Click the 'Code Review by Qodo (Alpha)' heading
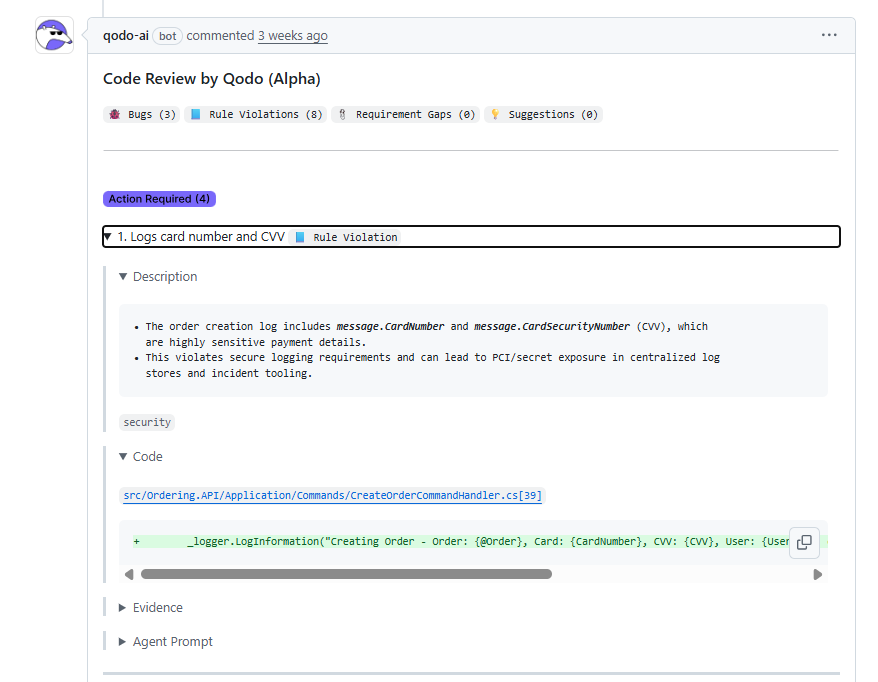Screen dimensions: 878x682 (212, 79)
